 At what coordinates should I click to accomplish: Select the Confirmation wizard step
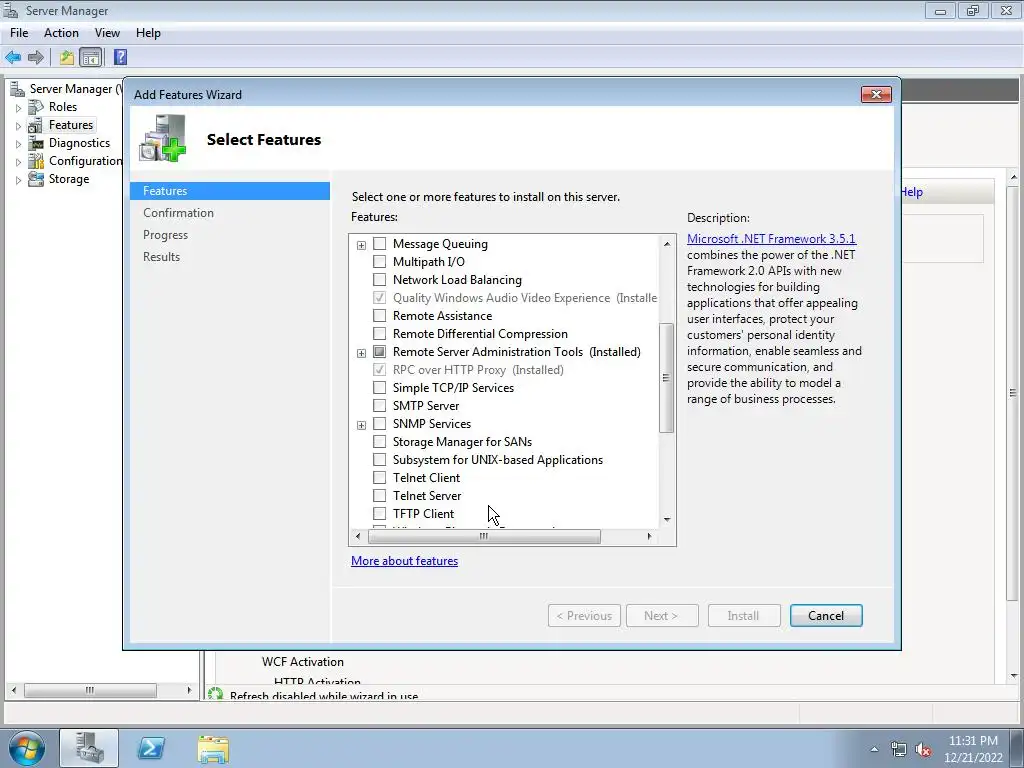pyautogui.click(x=178, y=213)
